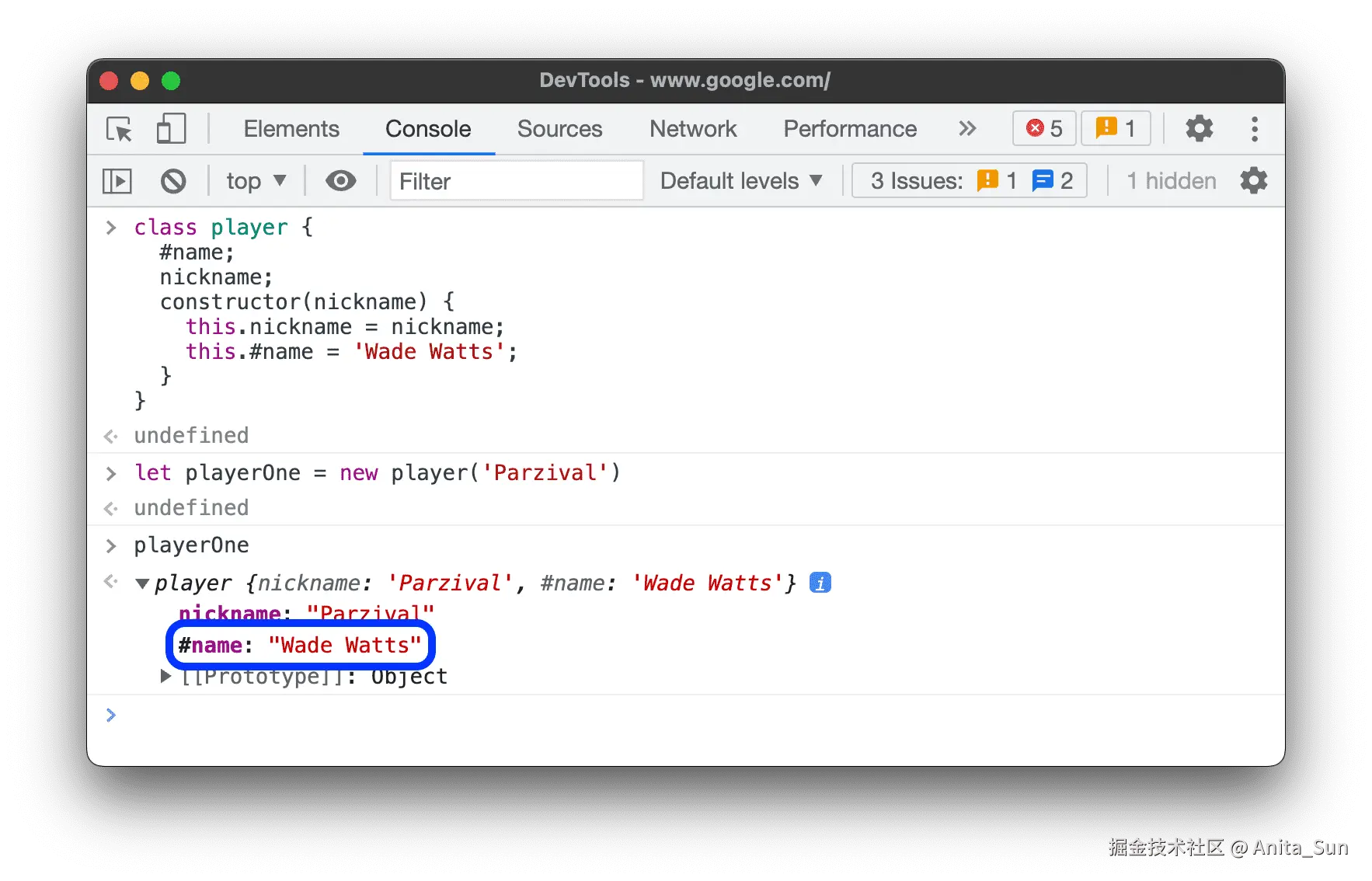
Task: Clear the console with the ban icon
Action: [x=173, y=182]
